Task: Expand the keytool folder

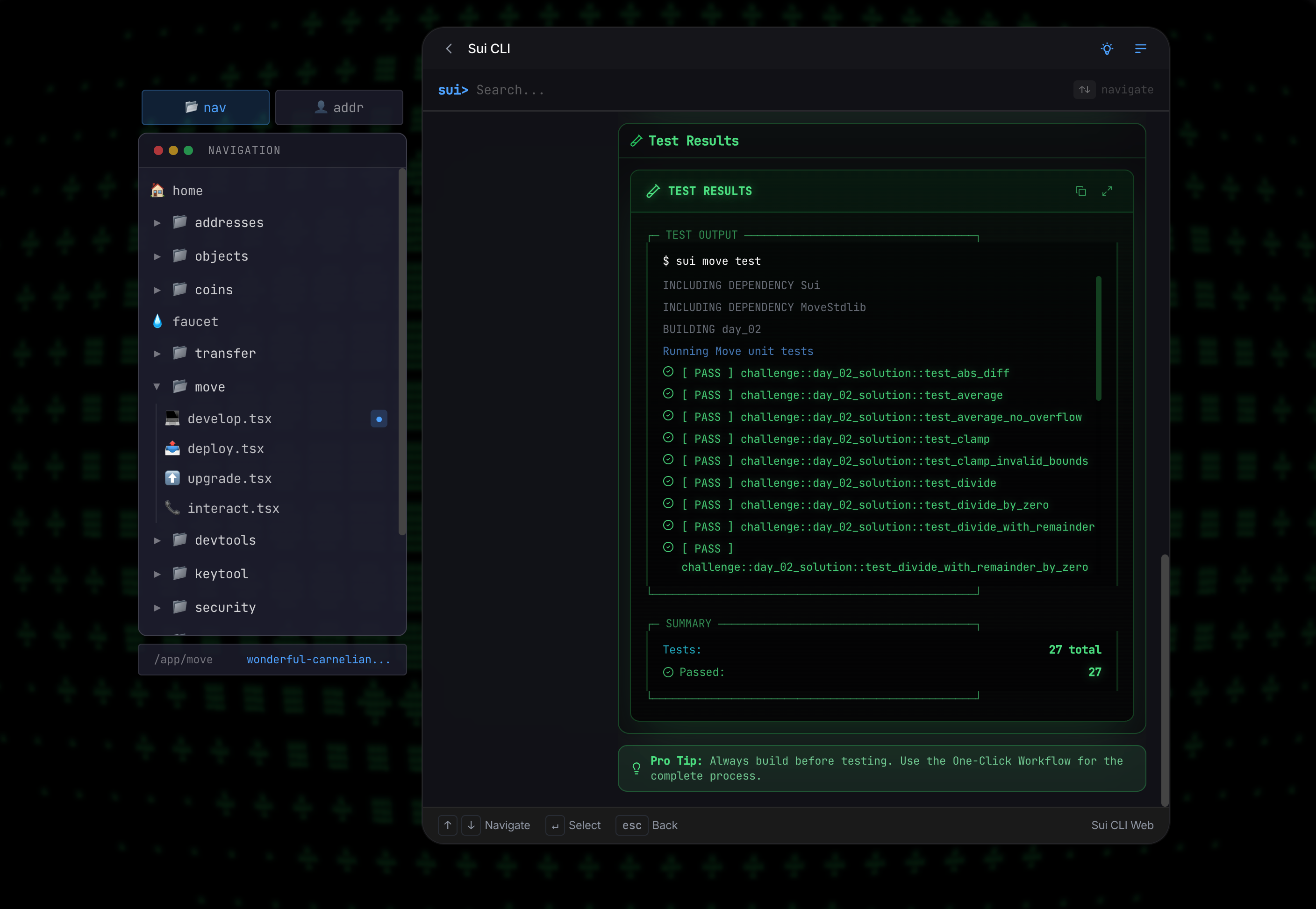Action: (157, 574)
